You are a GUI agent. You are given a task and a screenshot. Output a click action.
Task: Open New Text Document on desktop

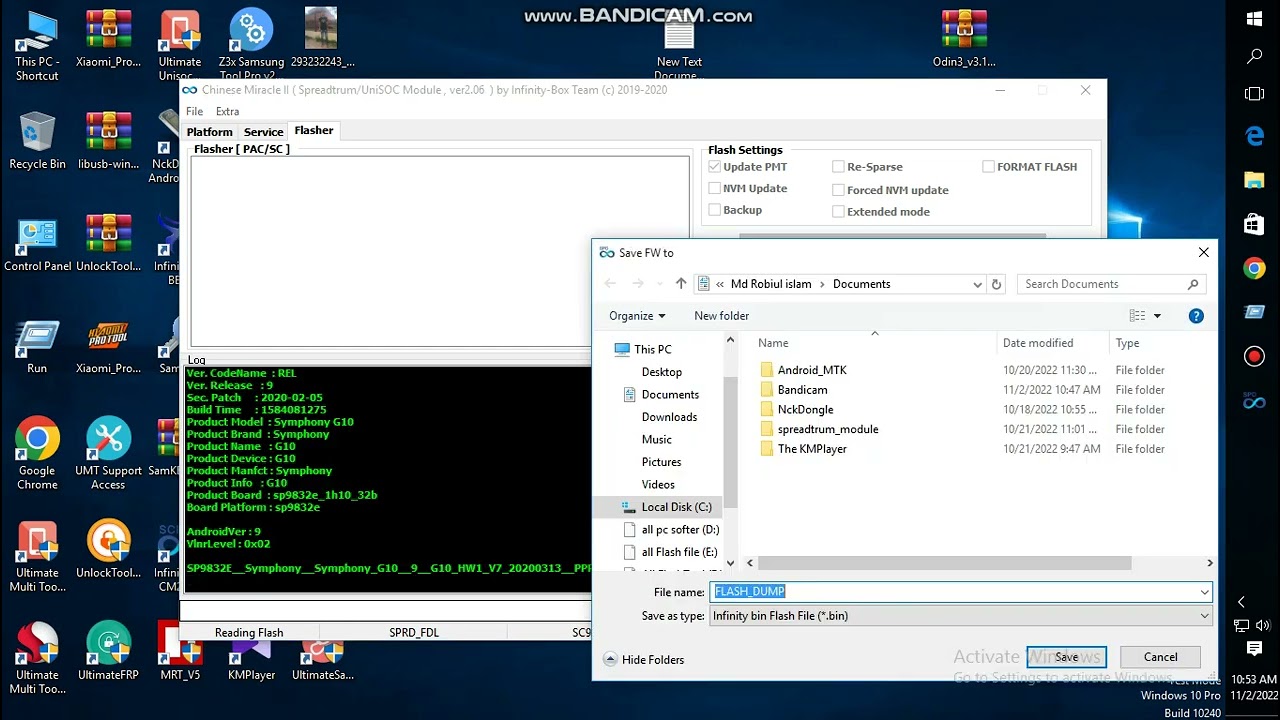[679, 45]
